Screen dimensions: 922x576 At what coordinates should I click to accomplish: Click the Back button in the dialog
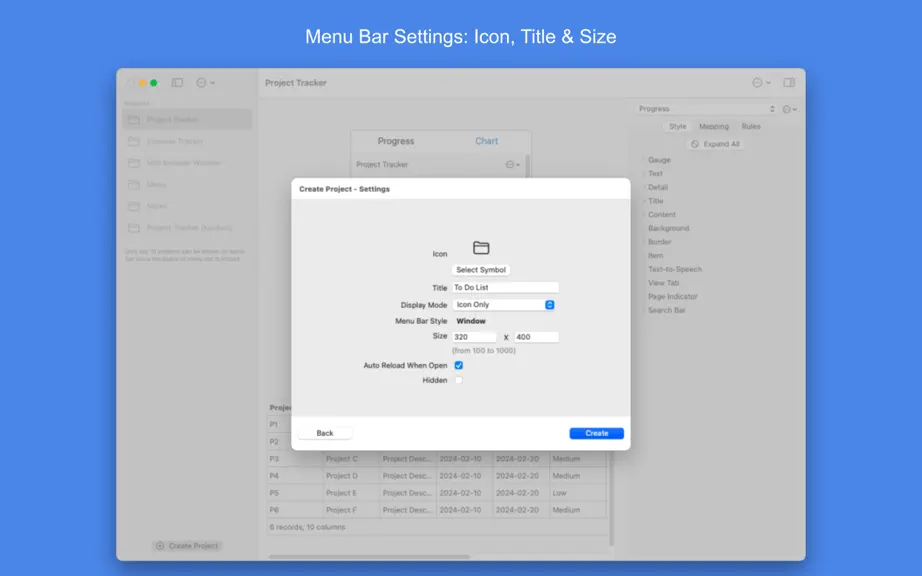325,433
